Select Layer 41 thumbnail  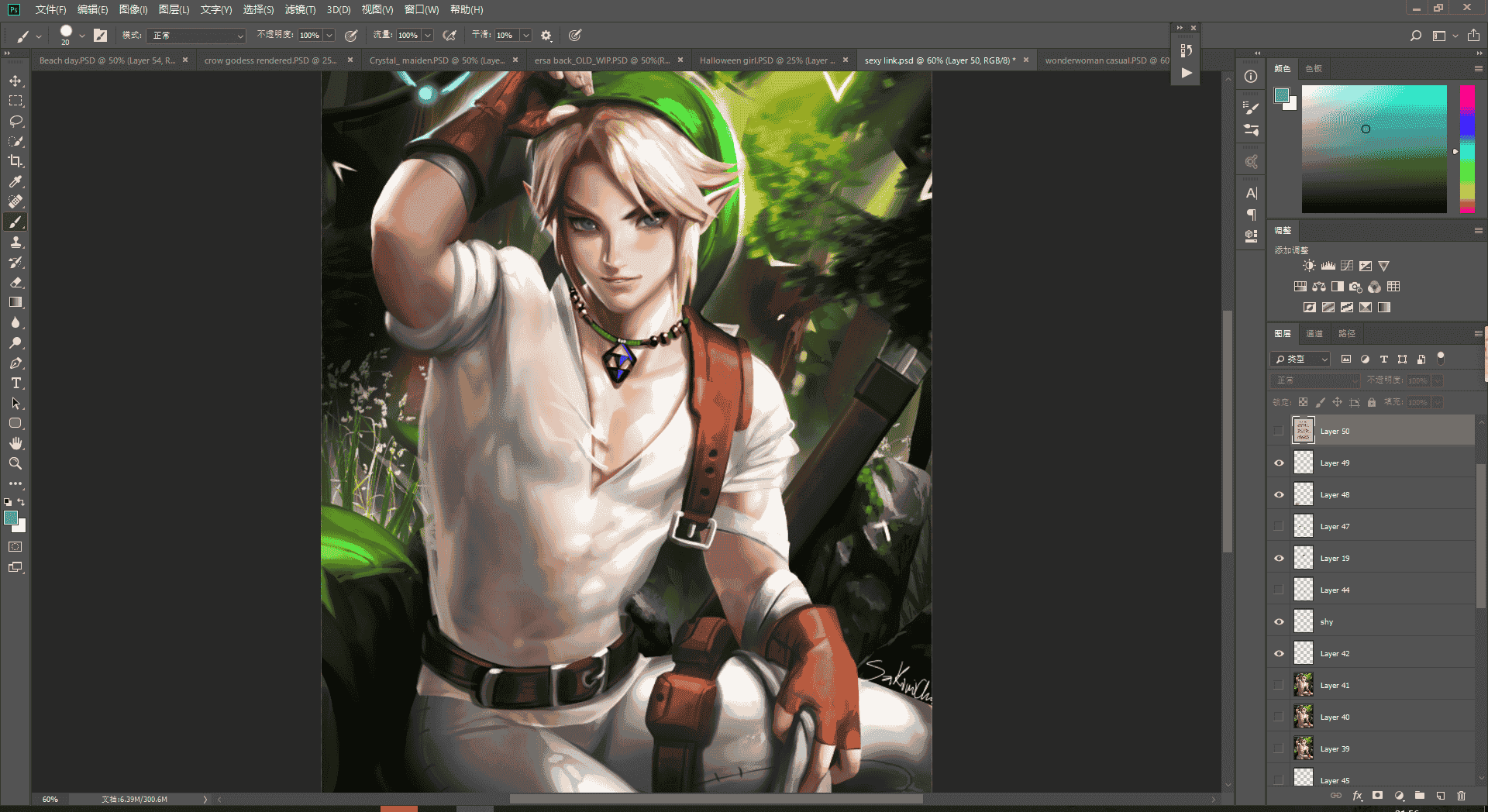(x=1304, y=686)
